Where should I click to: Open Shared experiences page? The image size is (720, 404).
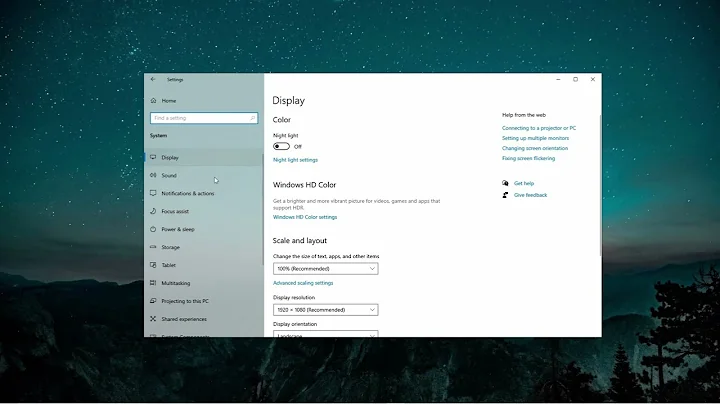click(x=204, y=319)
